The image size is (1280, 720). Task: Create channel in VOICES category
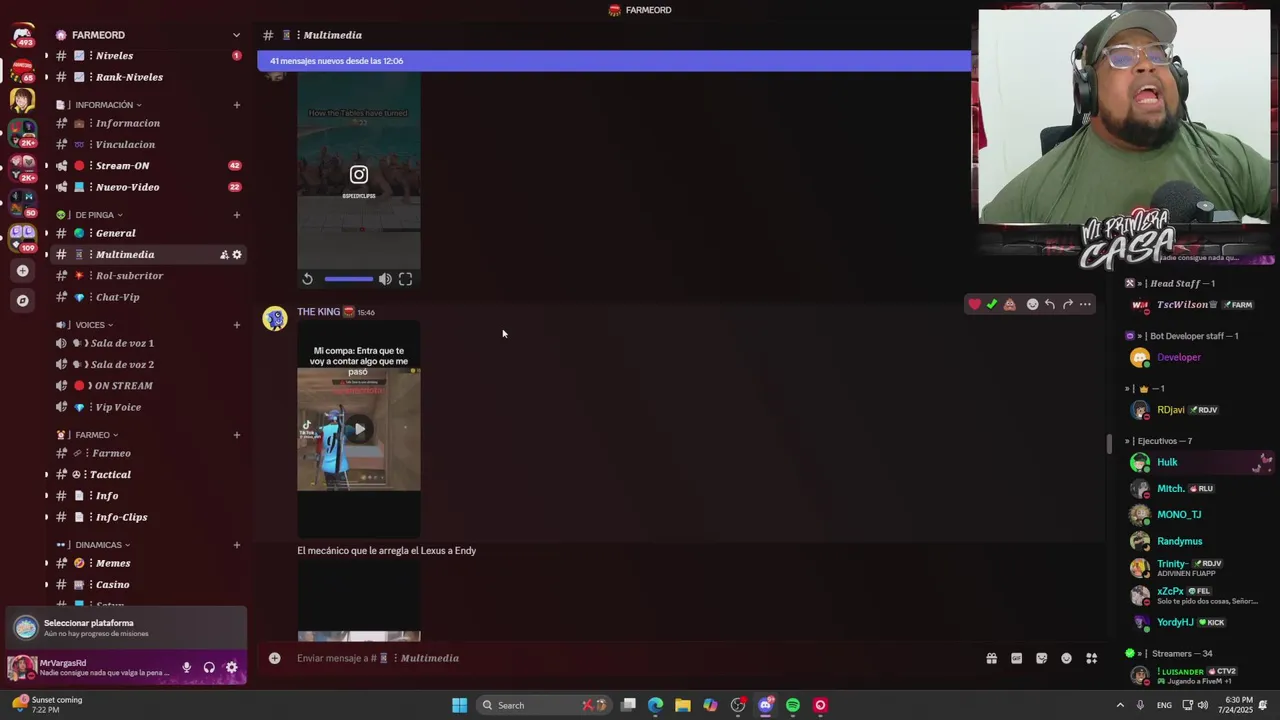point(237,325)
